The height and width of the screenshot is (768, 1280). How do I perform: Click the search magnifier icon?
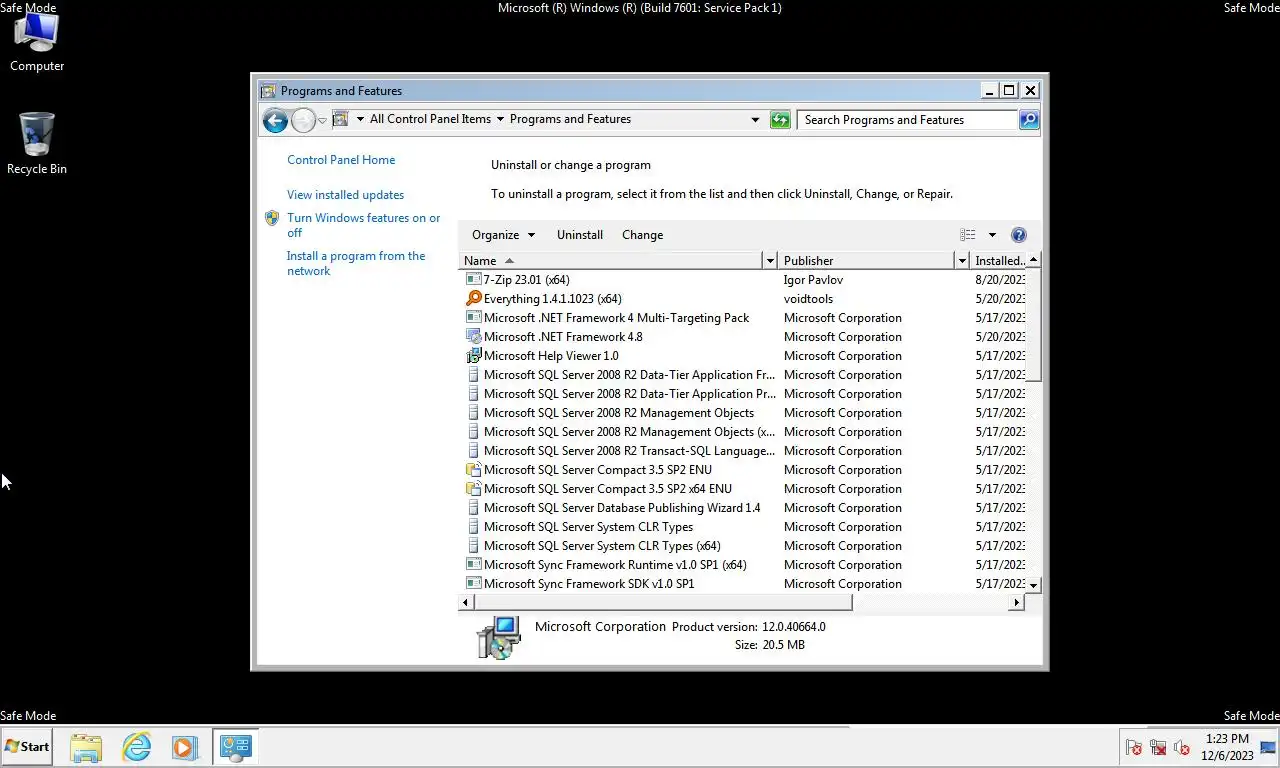click(x=1028, y=120)
